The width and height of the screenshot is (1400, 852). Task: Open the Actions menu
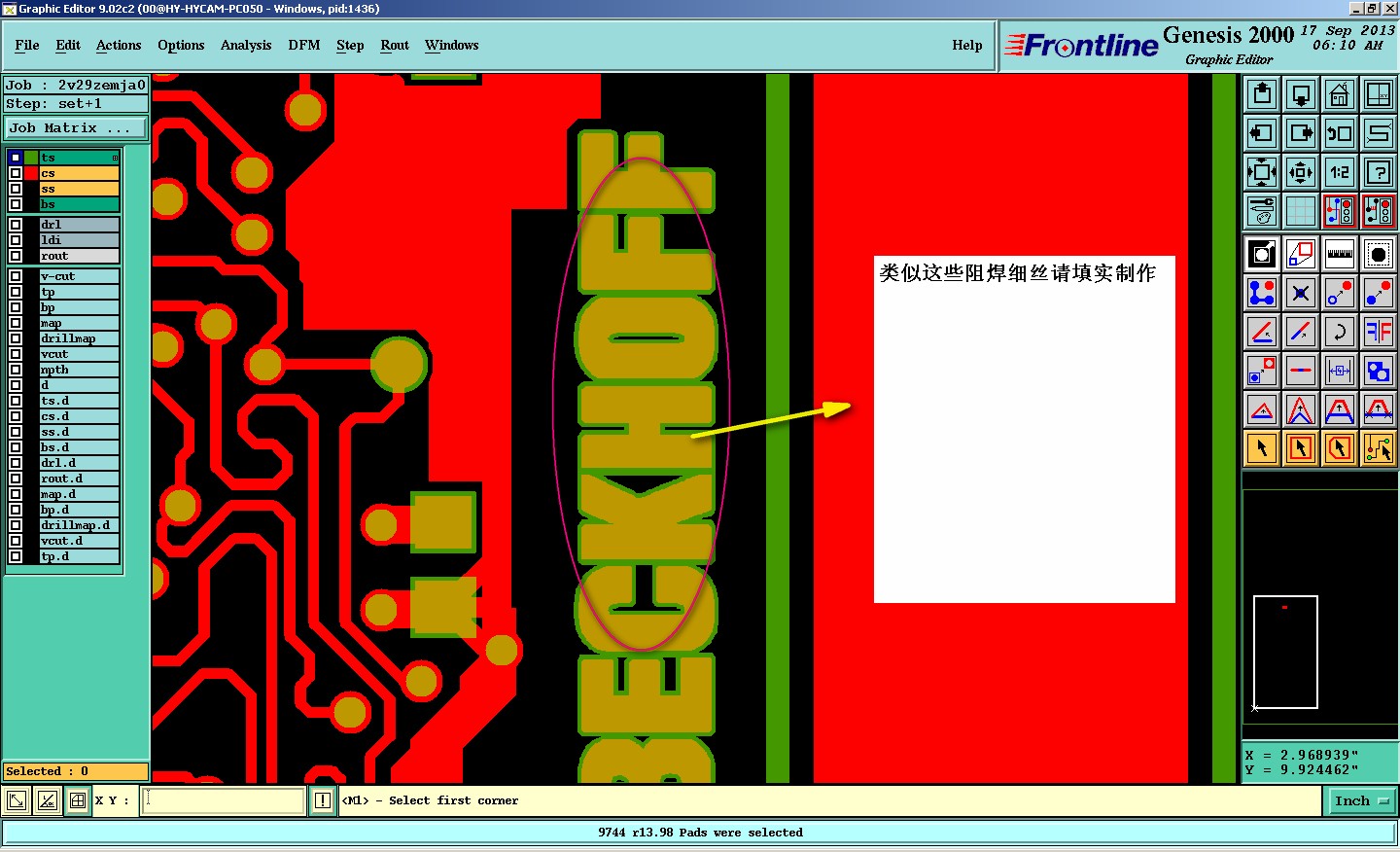(x=119, y=45)
